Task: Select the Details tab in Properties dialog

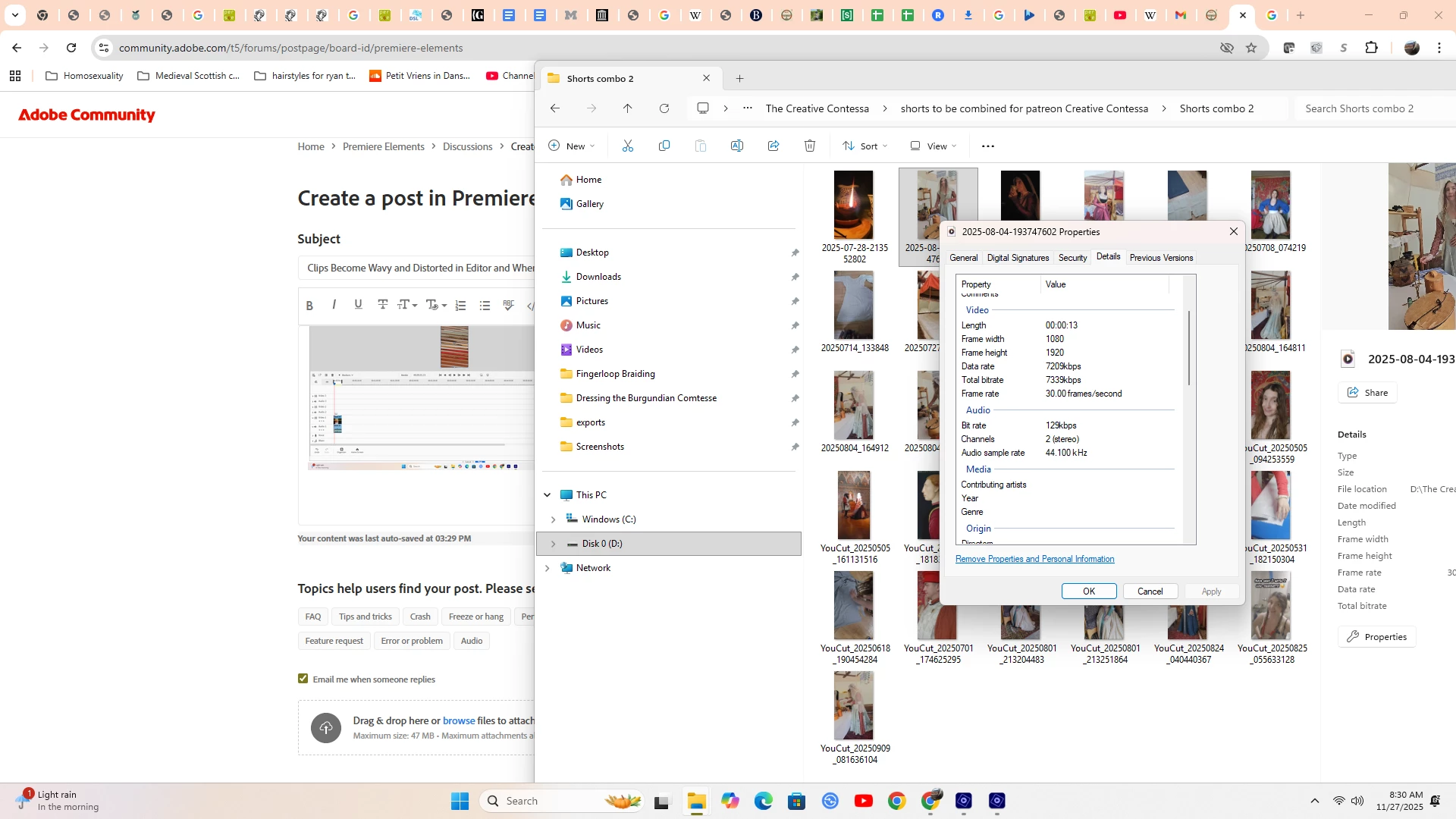Action: [1108, 257]
